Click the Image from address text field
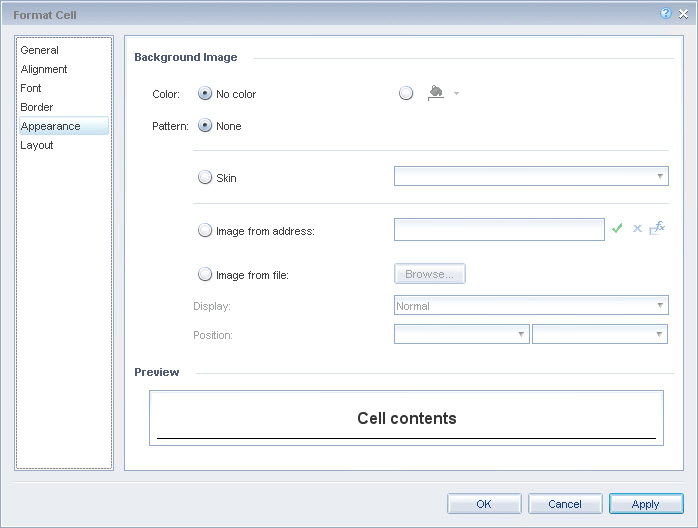 coord(499,230)
